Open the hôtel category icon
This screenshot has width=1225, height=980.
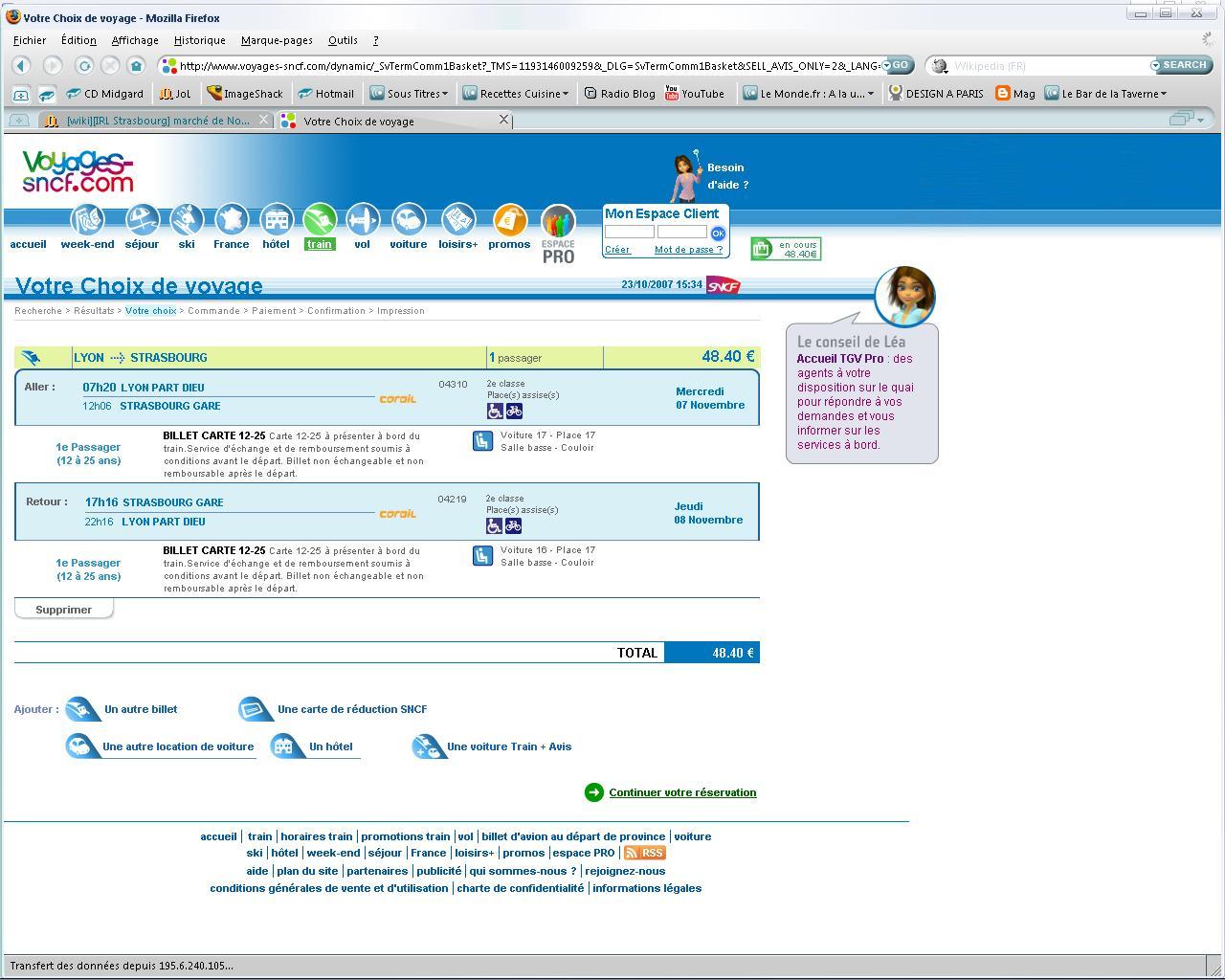pos(276,220)
